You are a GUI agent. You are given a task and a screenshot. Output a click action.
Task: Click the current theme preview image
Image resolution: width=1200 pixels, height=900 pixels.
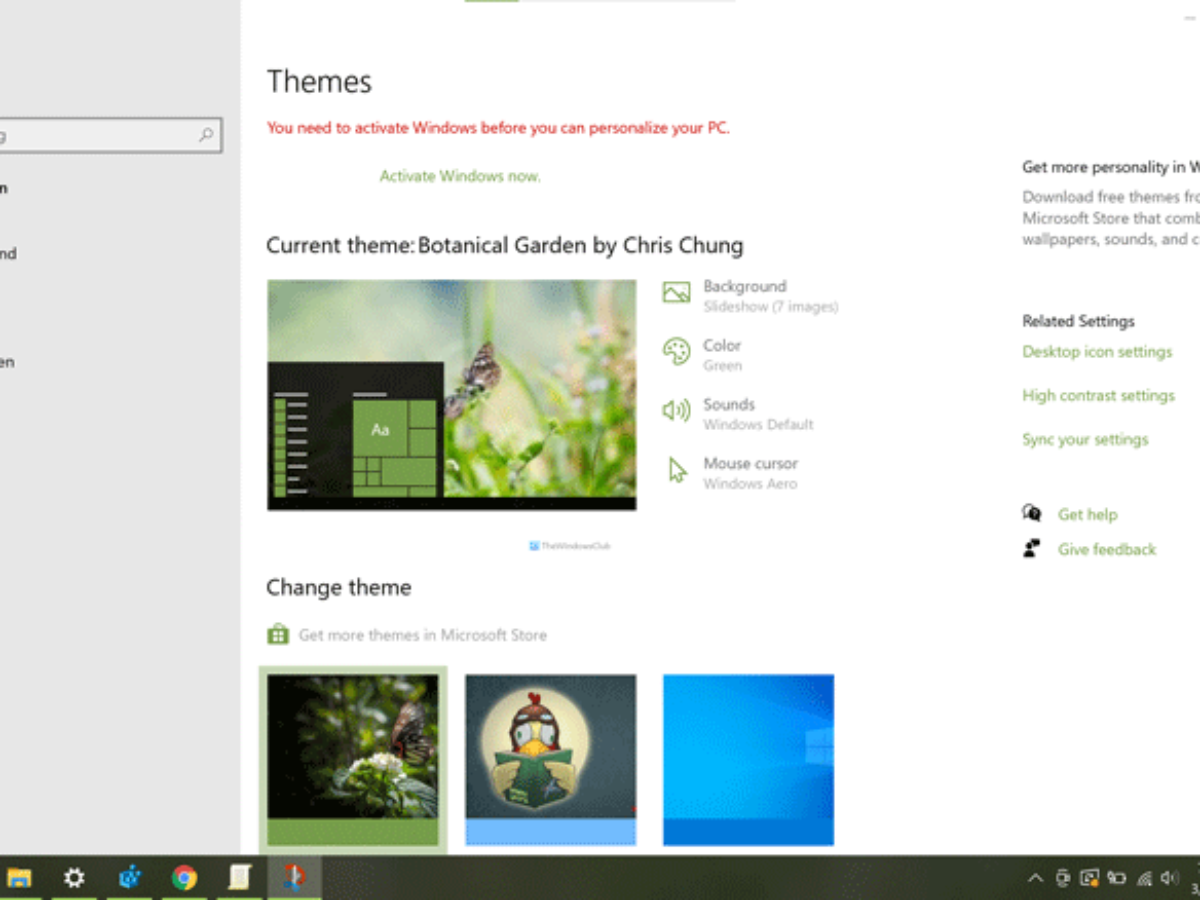[452, 395]
